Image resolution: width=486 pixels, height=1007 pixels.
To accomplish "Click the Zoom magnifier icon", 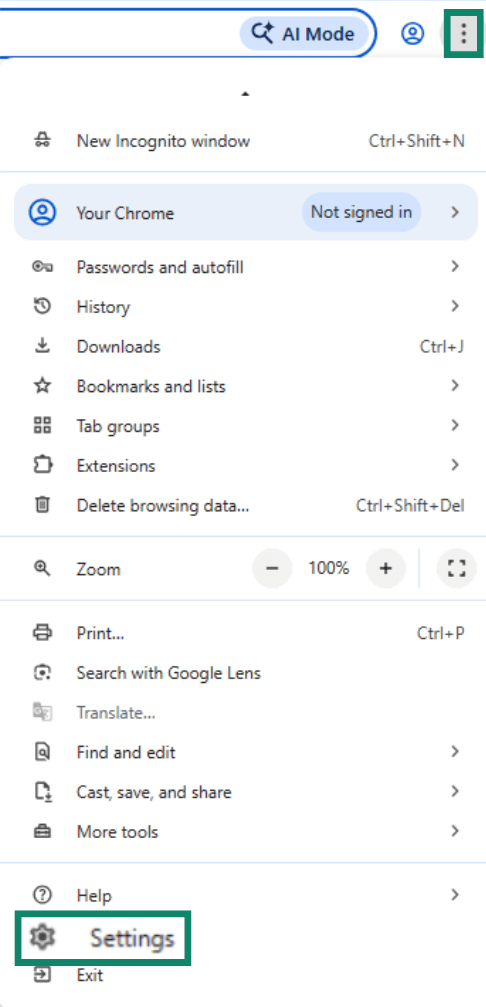I will point(42,568).
